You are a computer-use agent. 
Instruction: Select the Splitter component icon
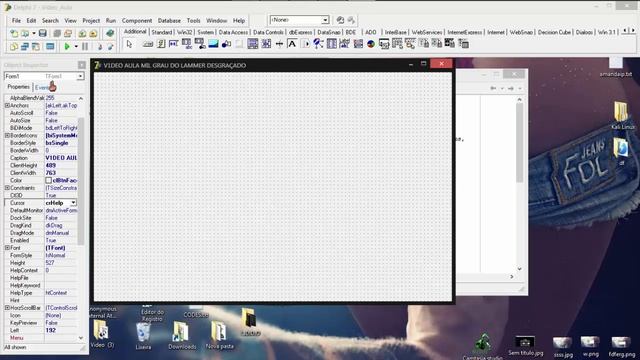tap(279, 44)
